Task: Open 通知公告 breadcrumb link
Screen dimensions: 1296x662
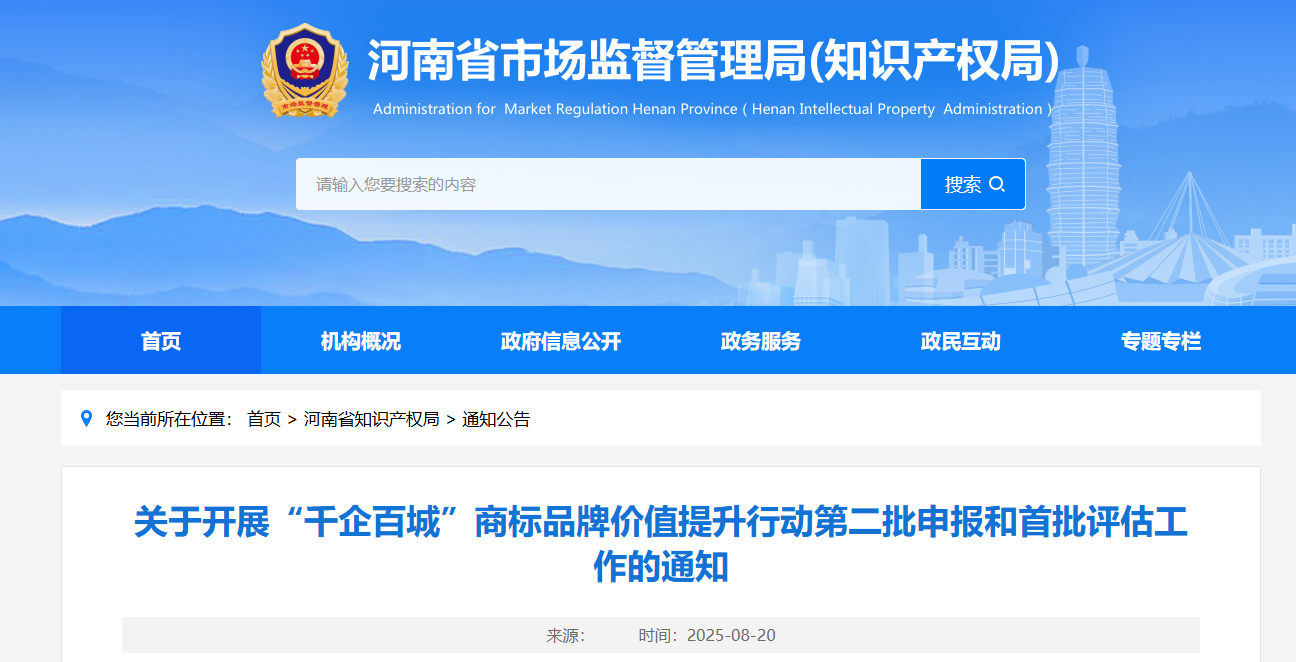Action: pos(496,419)
